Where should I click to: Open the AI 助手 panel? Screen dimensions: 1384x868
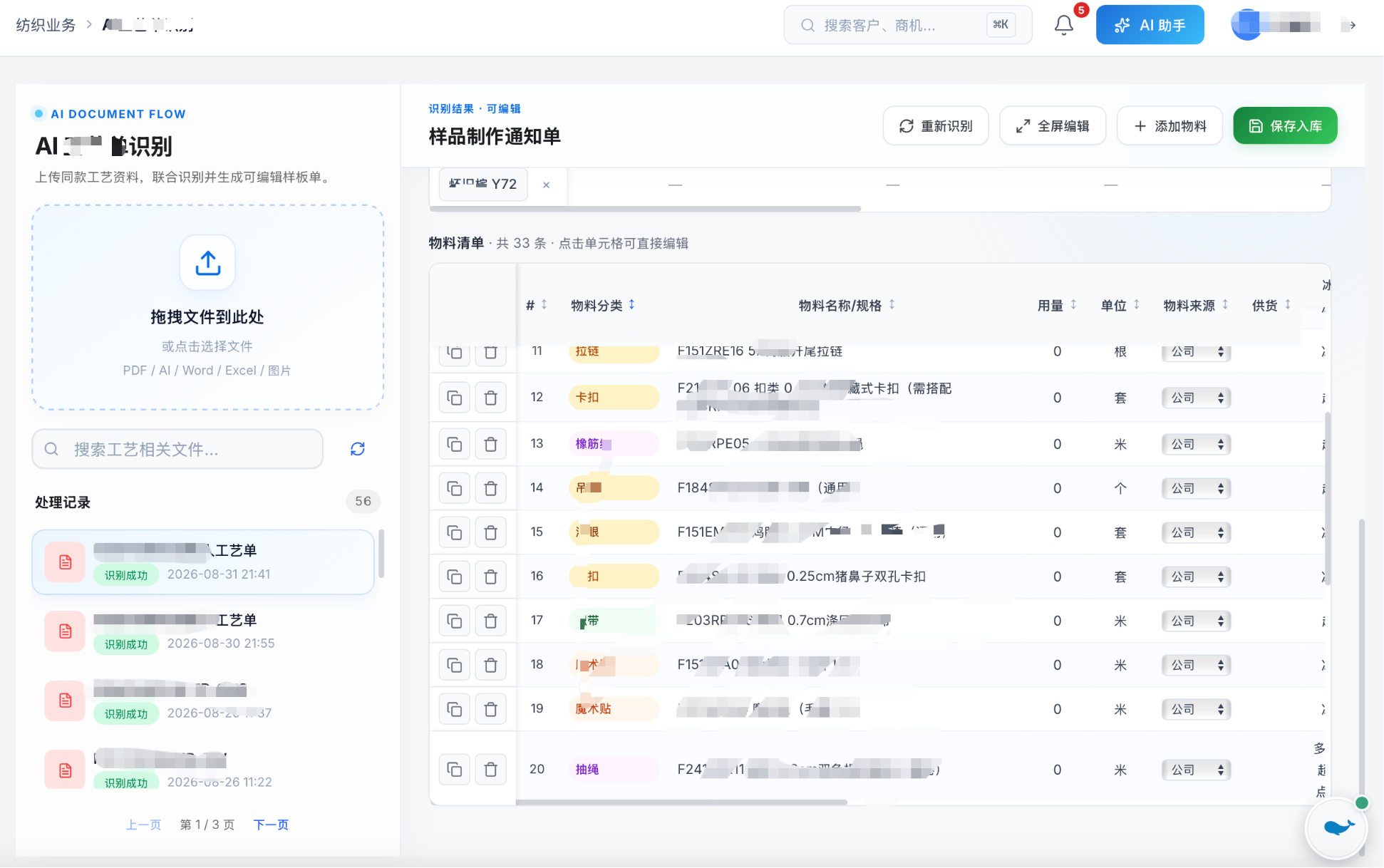[x=1150, y=25]
